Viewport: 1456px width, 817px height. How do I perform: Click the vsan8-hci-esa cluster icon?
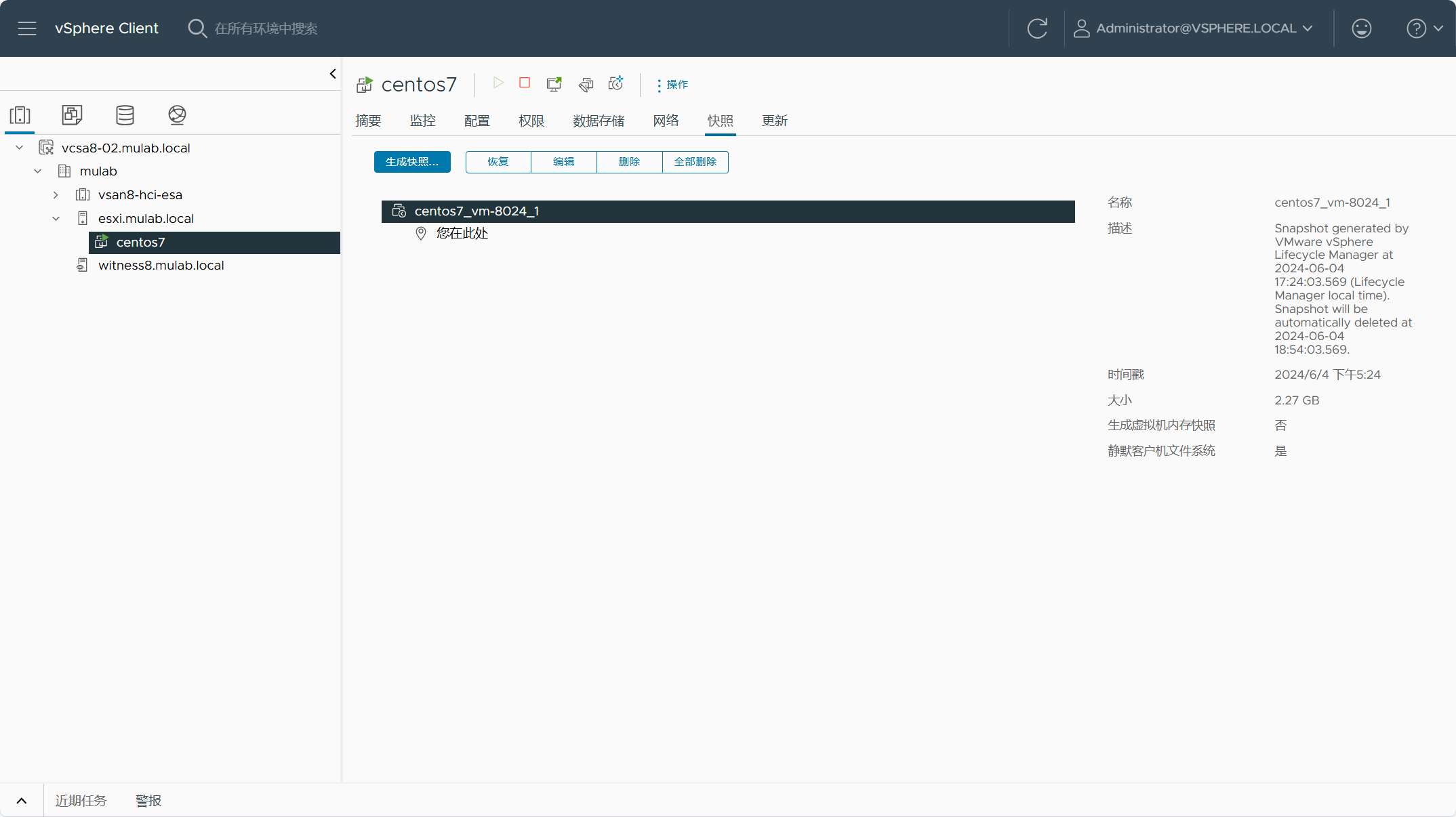(83, 195)
